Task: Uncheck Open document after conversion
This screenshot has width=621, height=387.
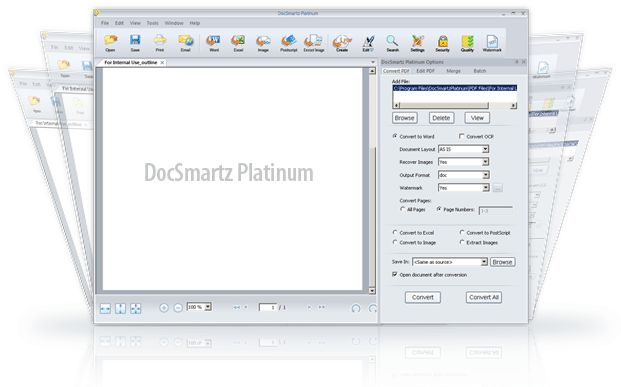Action: pos(395,274)
